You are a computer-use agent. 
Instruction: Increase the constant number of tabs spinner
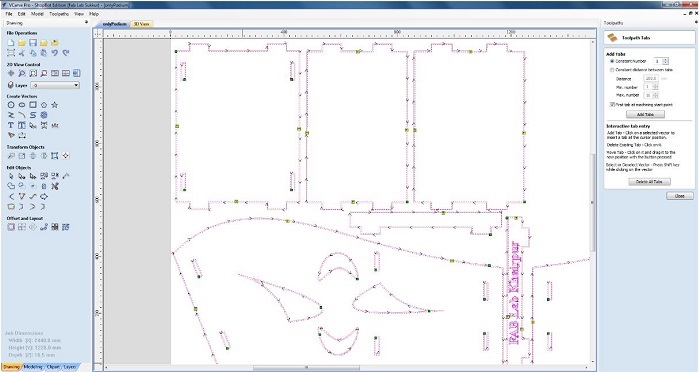coord(666,59)
